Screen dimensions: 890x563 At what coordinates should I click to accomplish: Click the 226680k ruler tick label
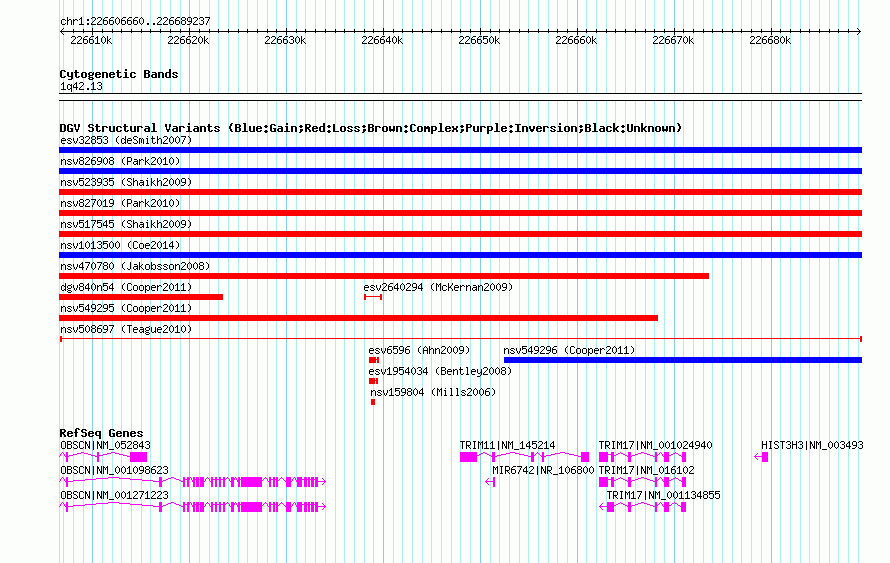(770, 40)
